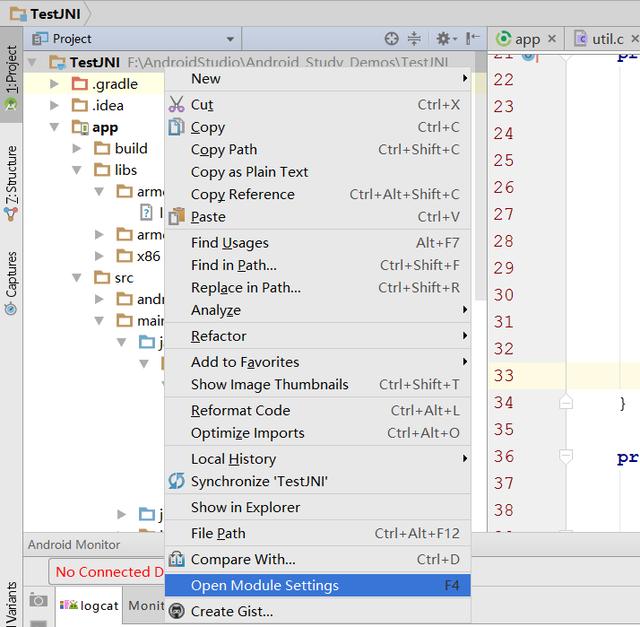This screenshot has width=640, height=627.
Task: Click the Synchronize refresh icon
Action: (176, 481)
